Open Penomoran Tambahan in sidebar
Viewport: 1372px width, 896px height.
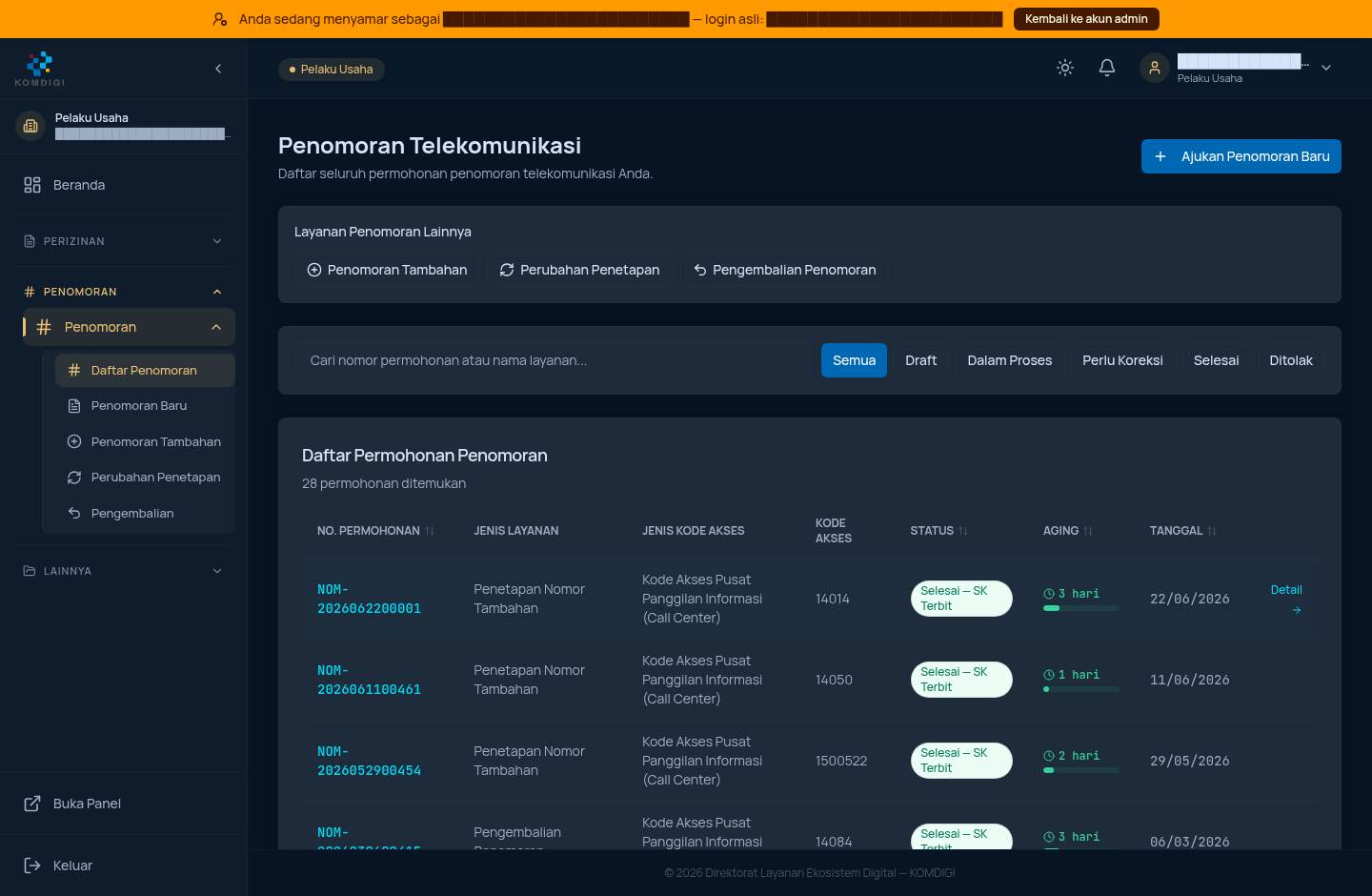click(x=145, y=441)
